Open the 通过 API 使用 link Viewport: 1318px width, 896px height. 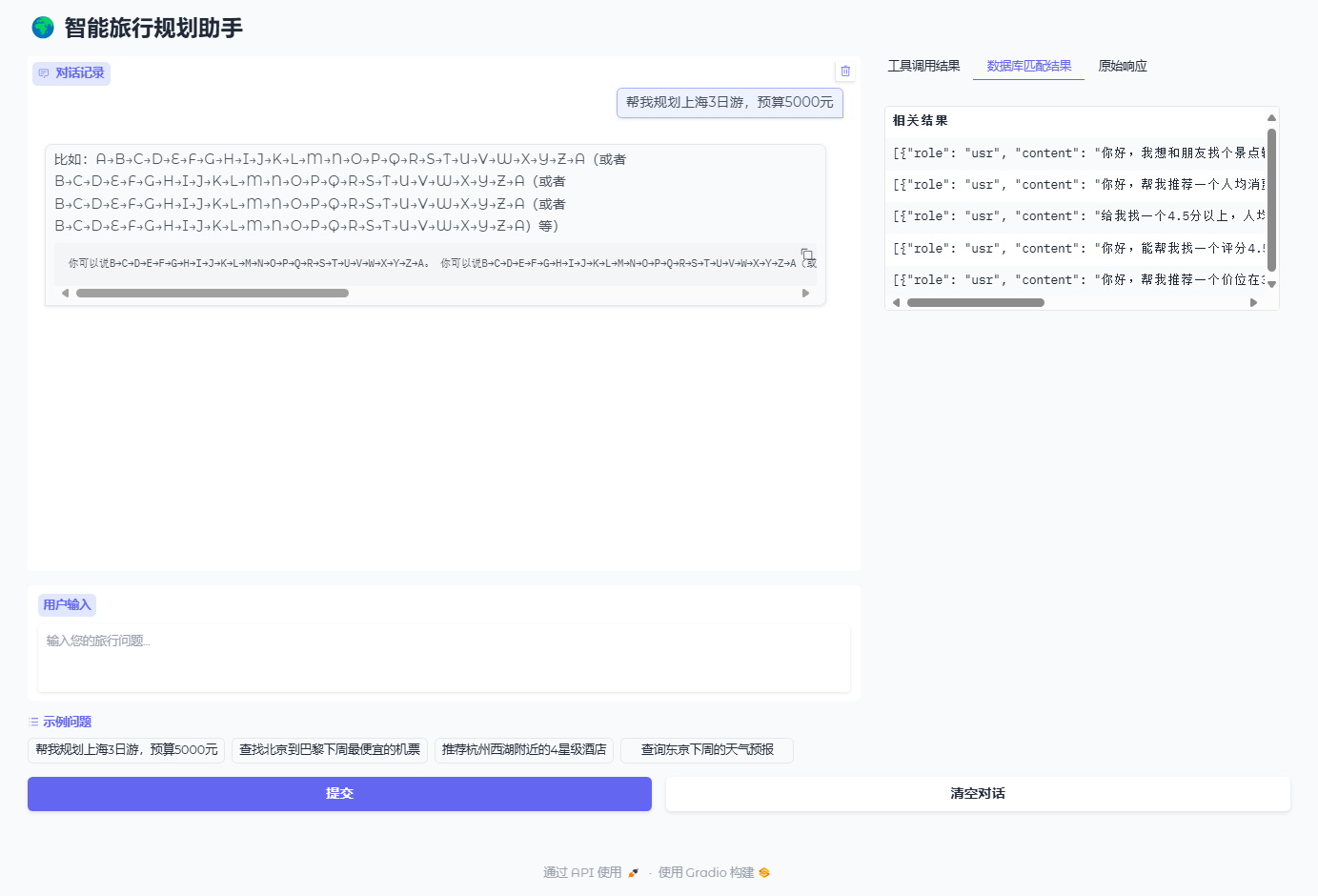coord(591,873)
